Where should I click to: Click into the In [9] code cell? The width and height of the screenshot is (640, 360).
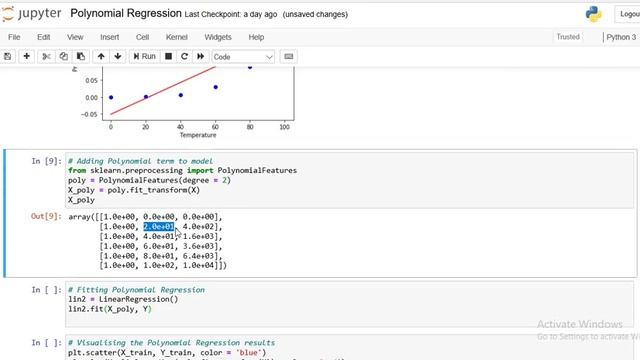click(x=350, y=180)
